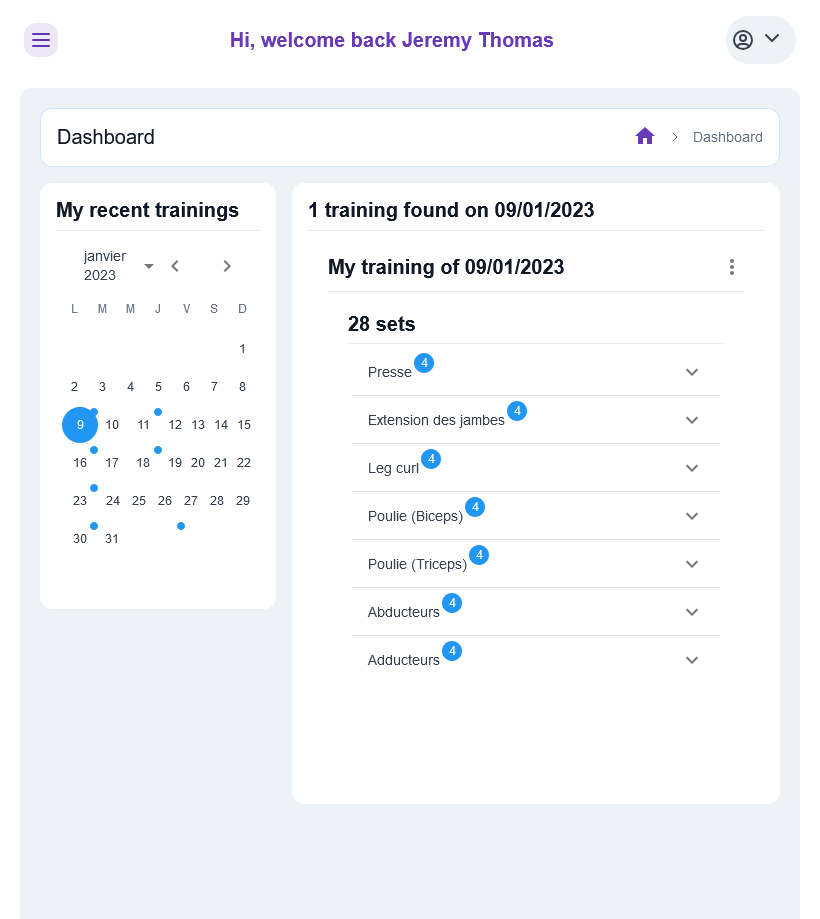Select January 30 on the calendar
Image resolution: width=820 pixels, height=919 pixels.
point(80,539)
